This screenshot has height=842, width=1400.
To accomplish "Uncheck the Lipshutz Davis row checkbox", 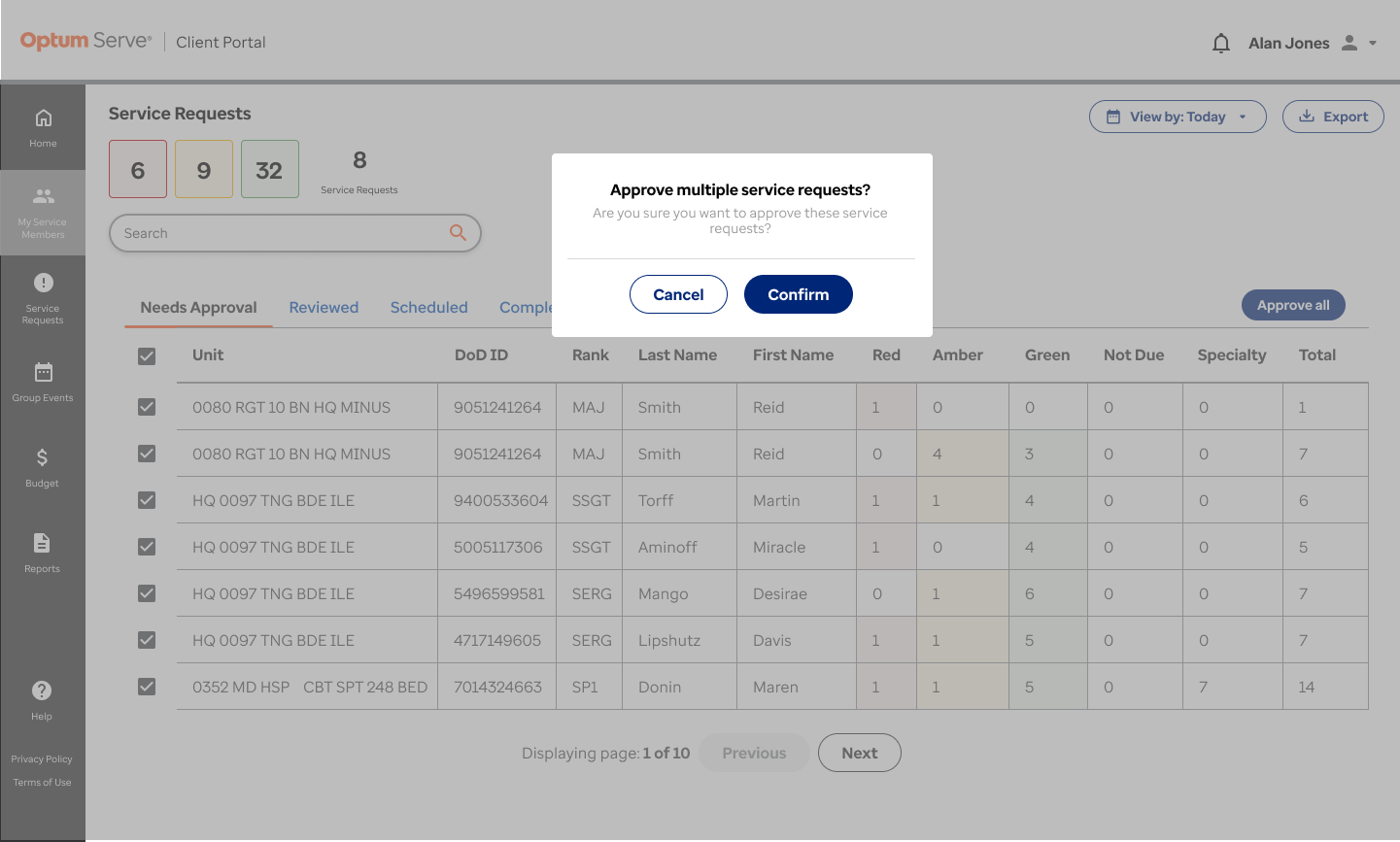I will point(147,640).
